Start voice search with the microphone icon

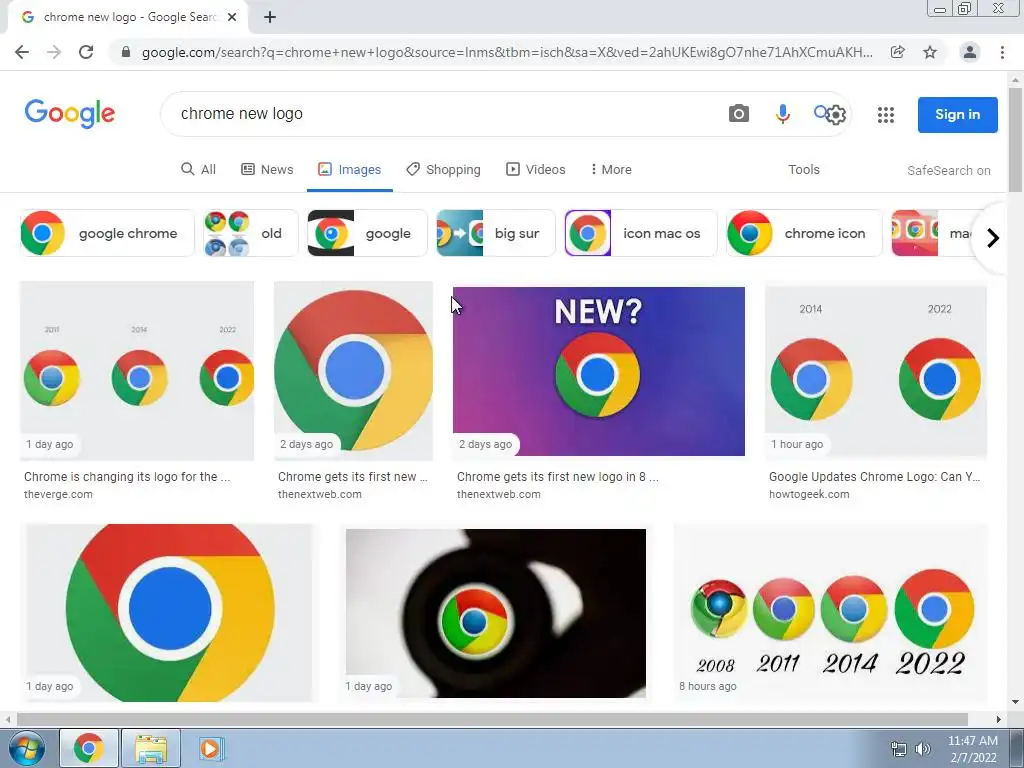pyautogui.click(x=782, y=114)
